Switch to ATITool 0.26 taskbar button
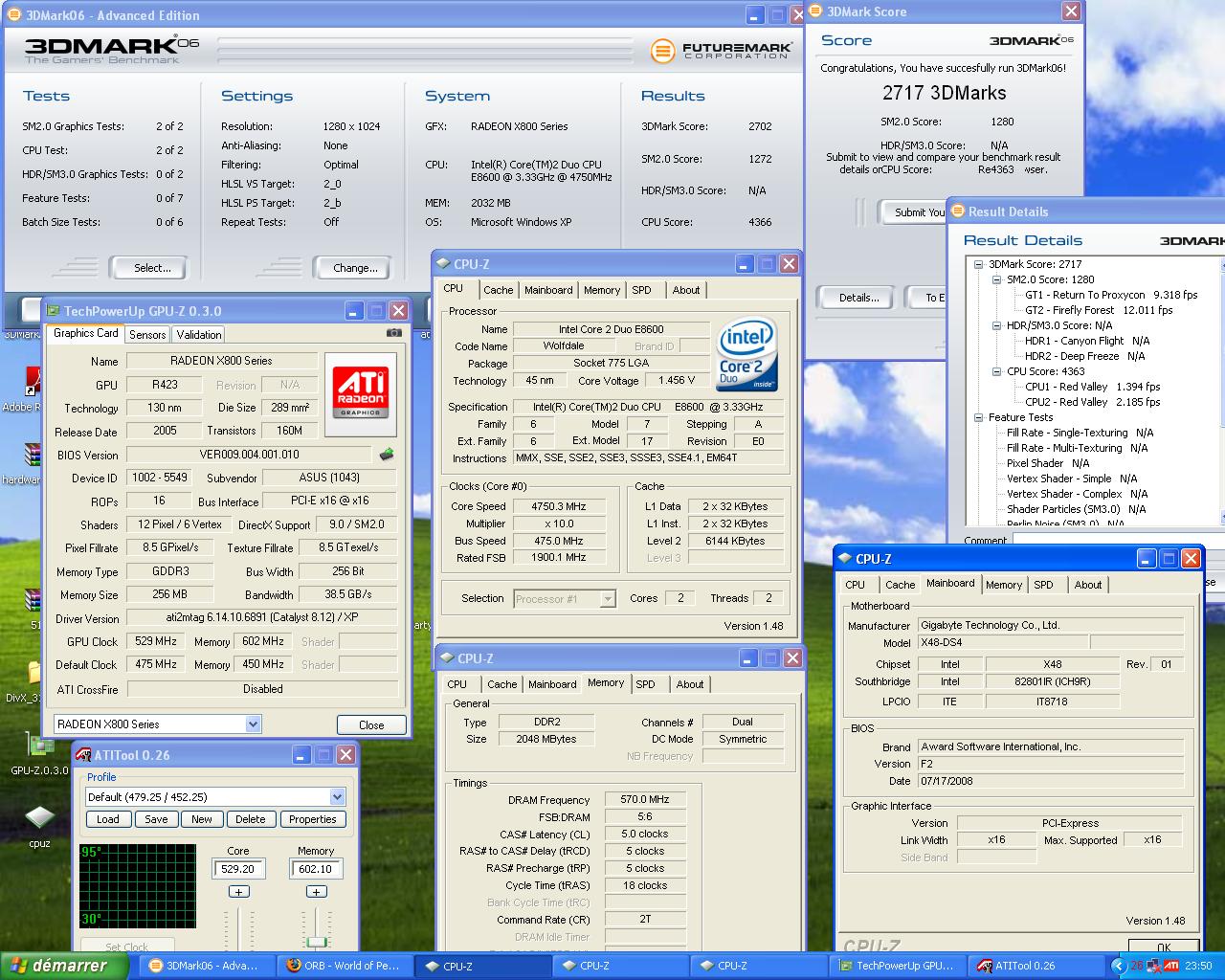 point(1035,966)
